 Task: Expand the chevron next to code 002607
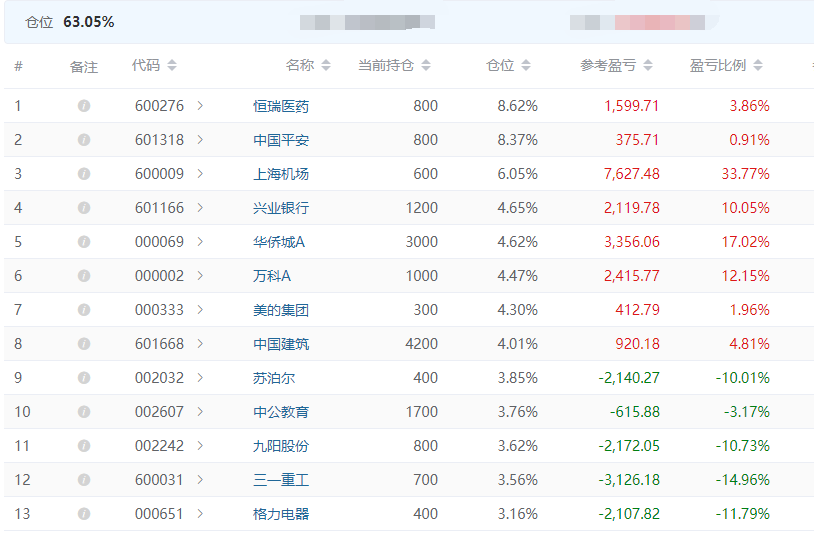200,412
